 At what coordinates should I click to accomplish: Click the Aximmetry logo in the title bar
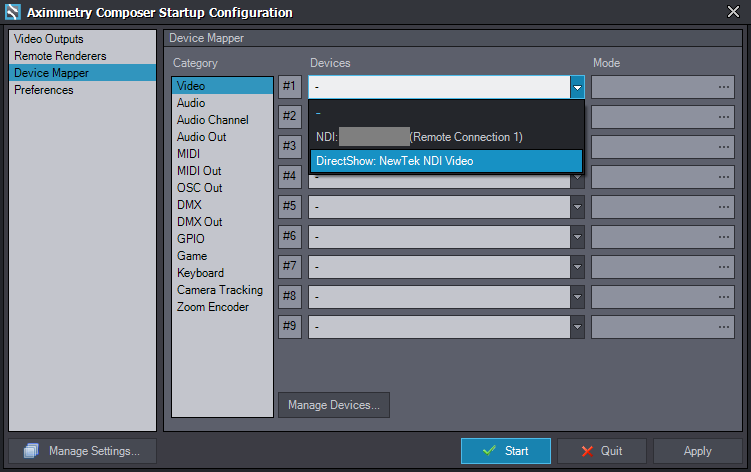pos(12,12)
